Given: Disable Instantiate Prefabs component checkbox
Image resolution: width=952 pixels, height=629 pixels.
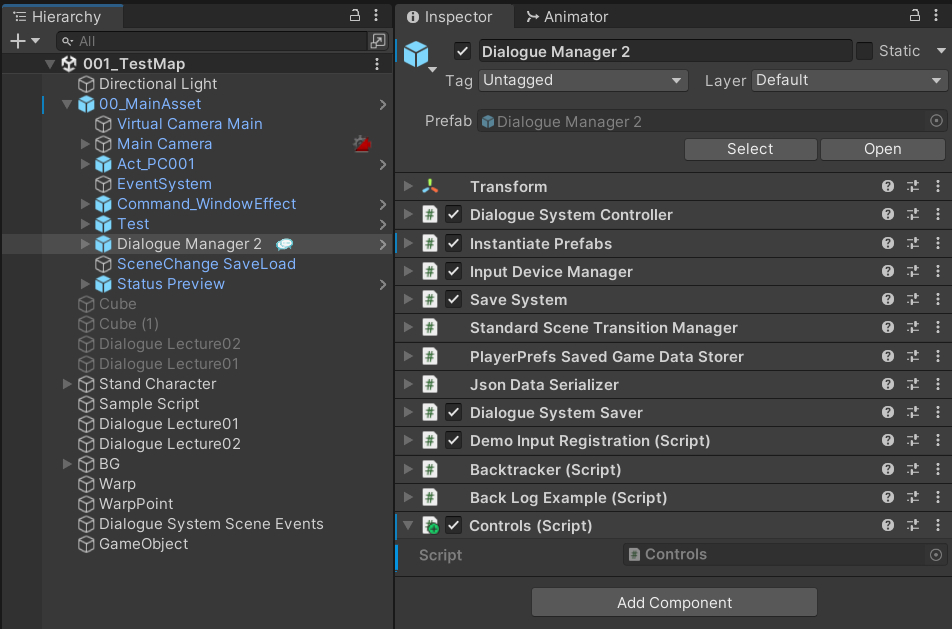Looking at the screenshot, I should [x=454, y=243].
